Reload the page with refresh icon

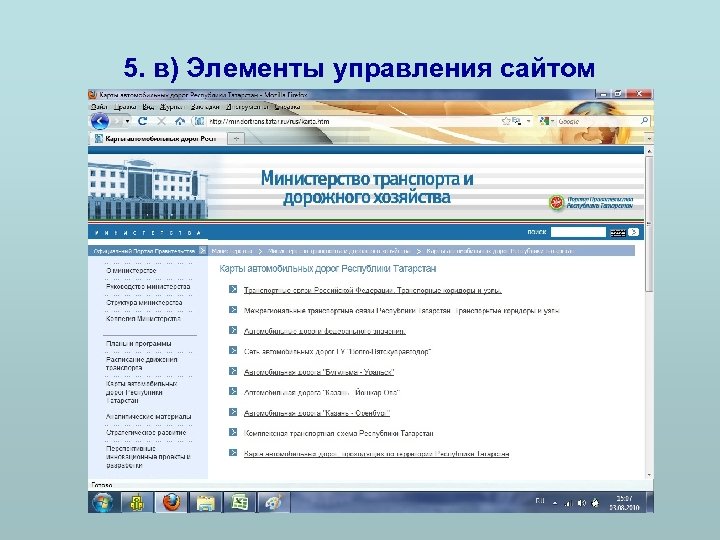[x=142, y=121]
